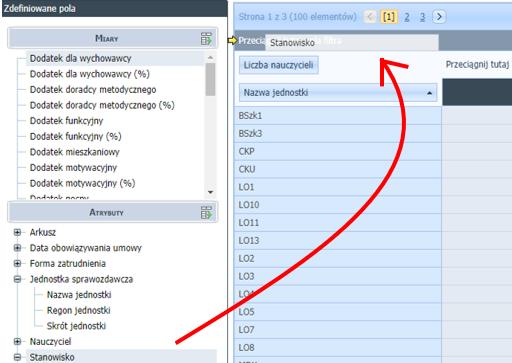Open page 3 of results
Image resolution: width=512 pixels, height=363 pixels.
pyautogui.click(x=422, y=17)
